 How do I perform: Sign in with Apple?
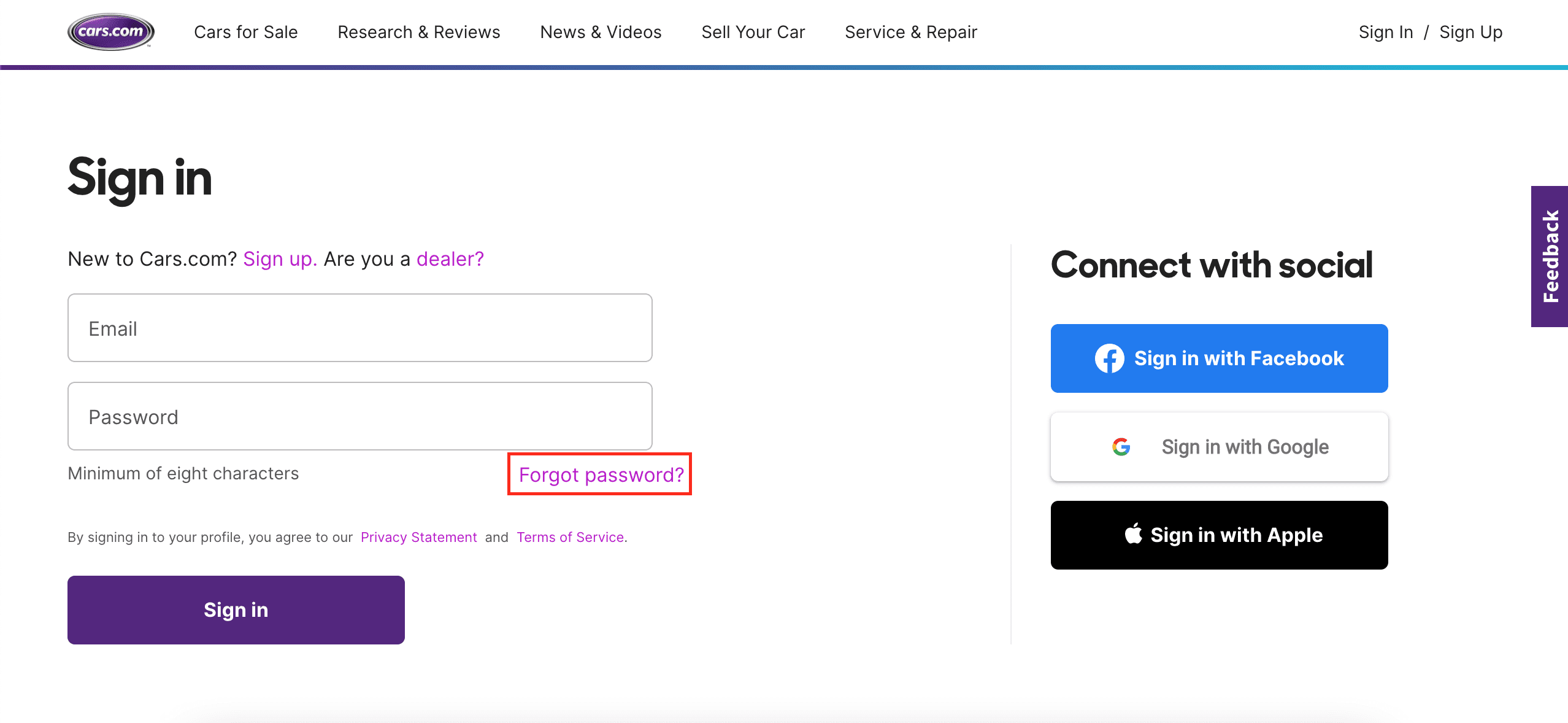point(1218,535)
